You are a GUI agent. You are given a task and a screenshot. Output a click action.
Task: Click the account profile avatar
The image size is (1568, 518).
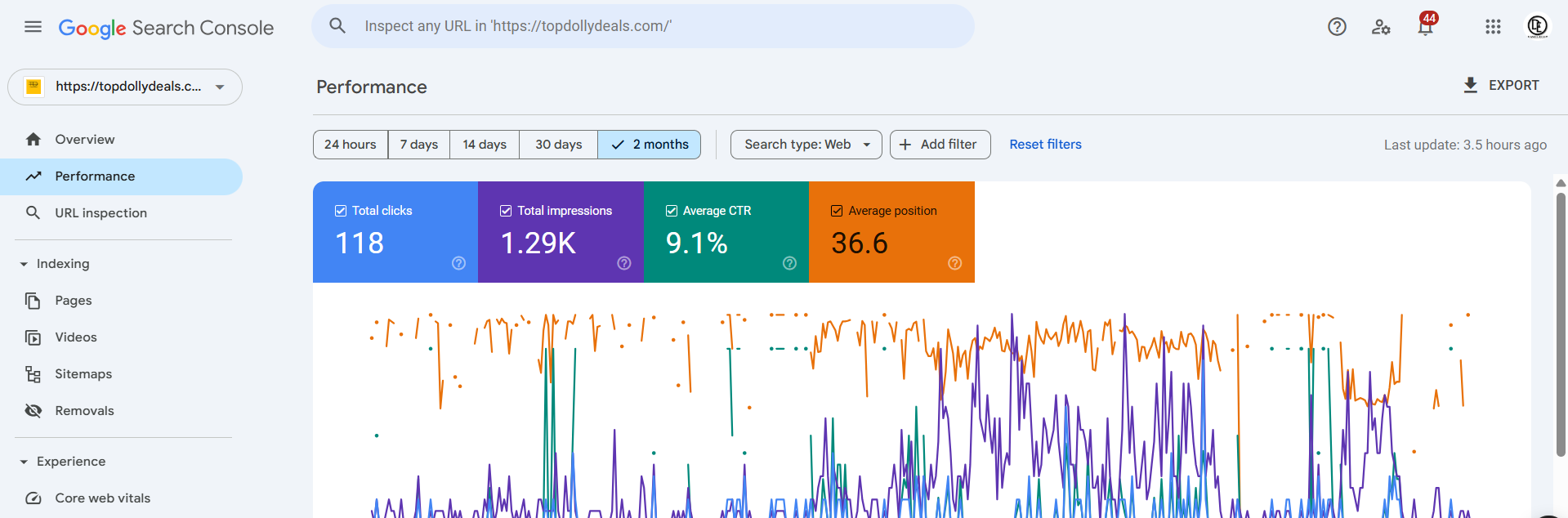click(1537, 27)
